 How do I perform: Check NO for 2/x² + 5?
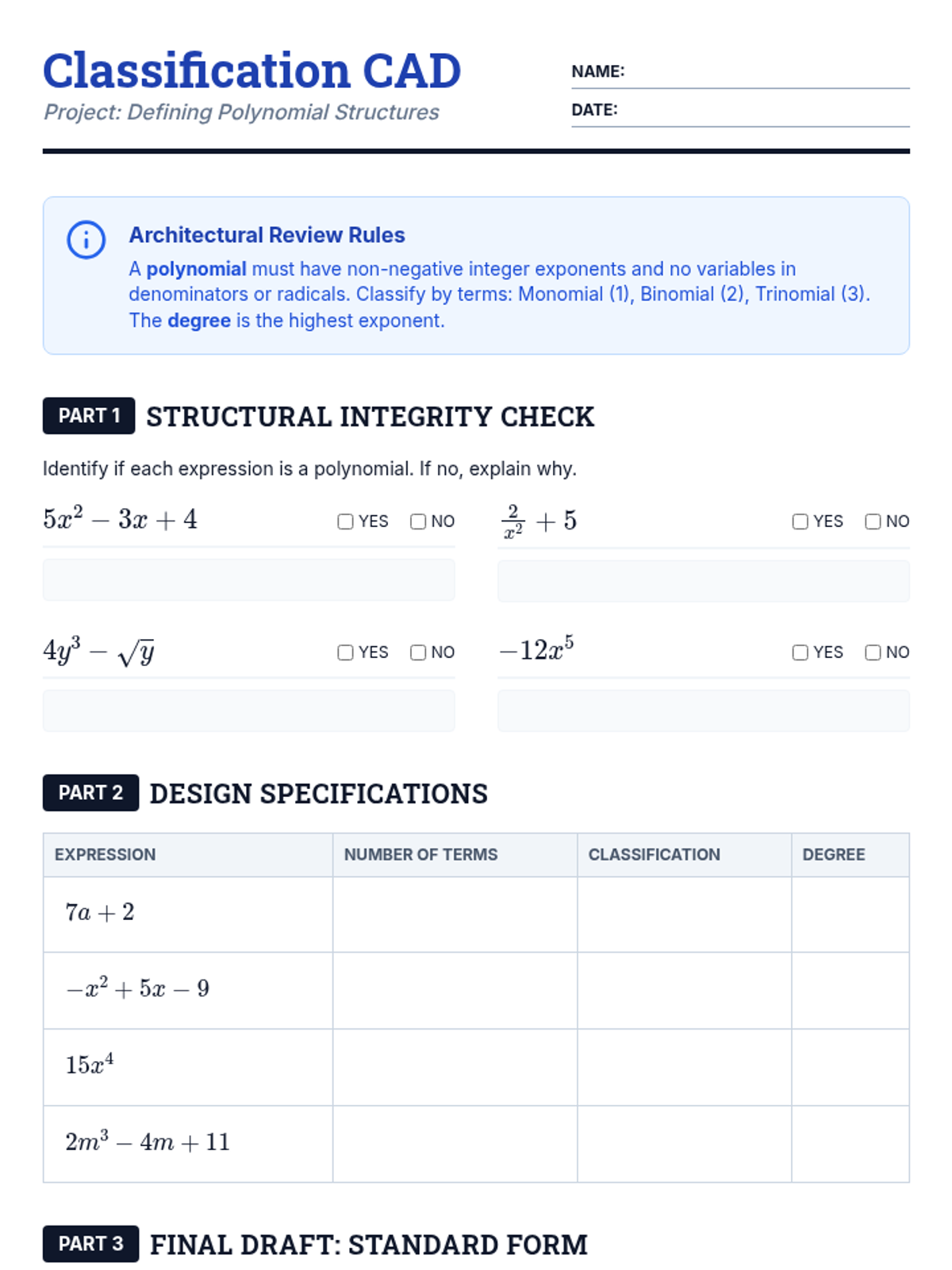click(873, 521)
